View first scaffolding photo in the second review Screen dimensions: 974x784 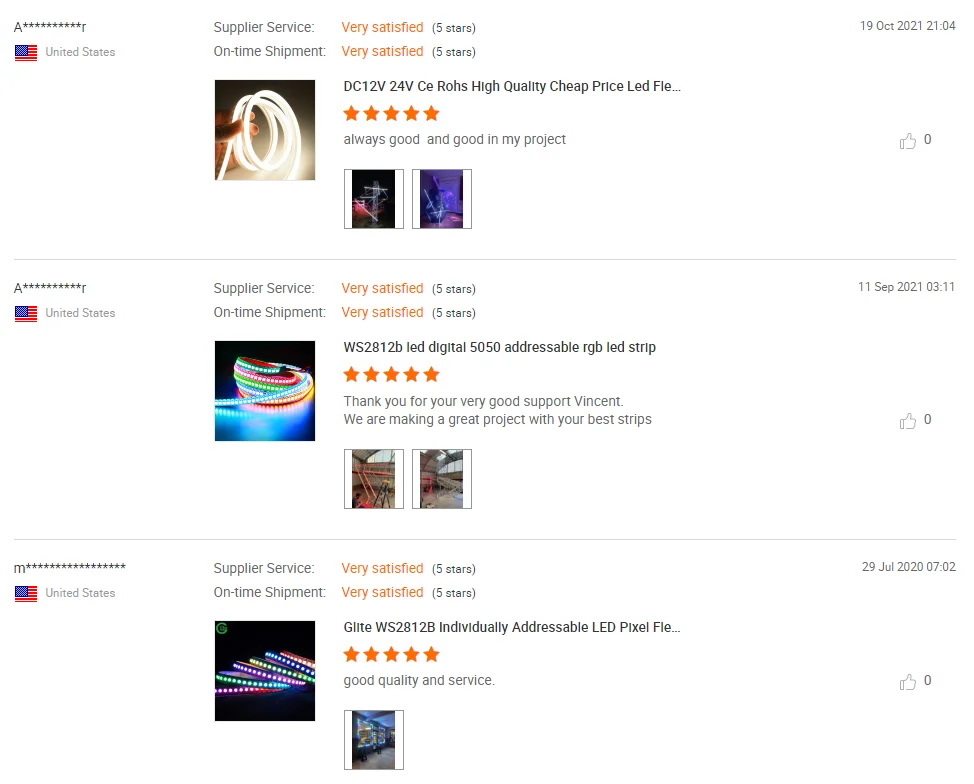click(374, 479)
